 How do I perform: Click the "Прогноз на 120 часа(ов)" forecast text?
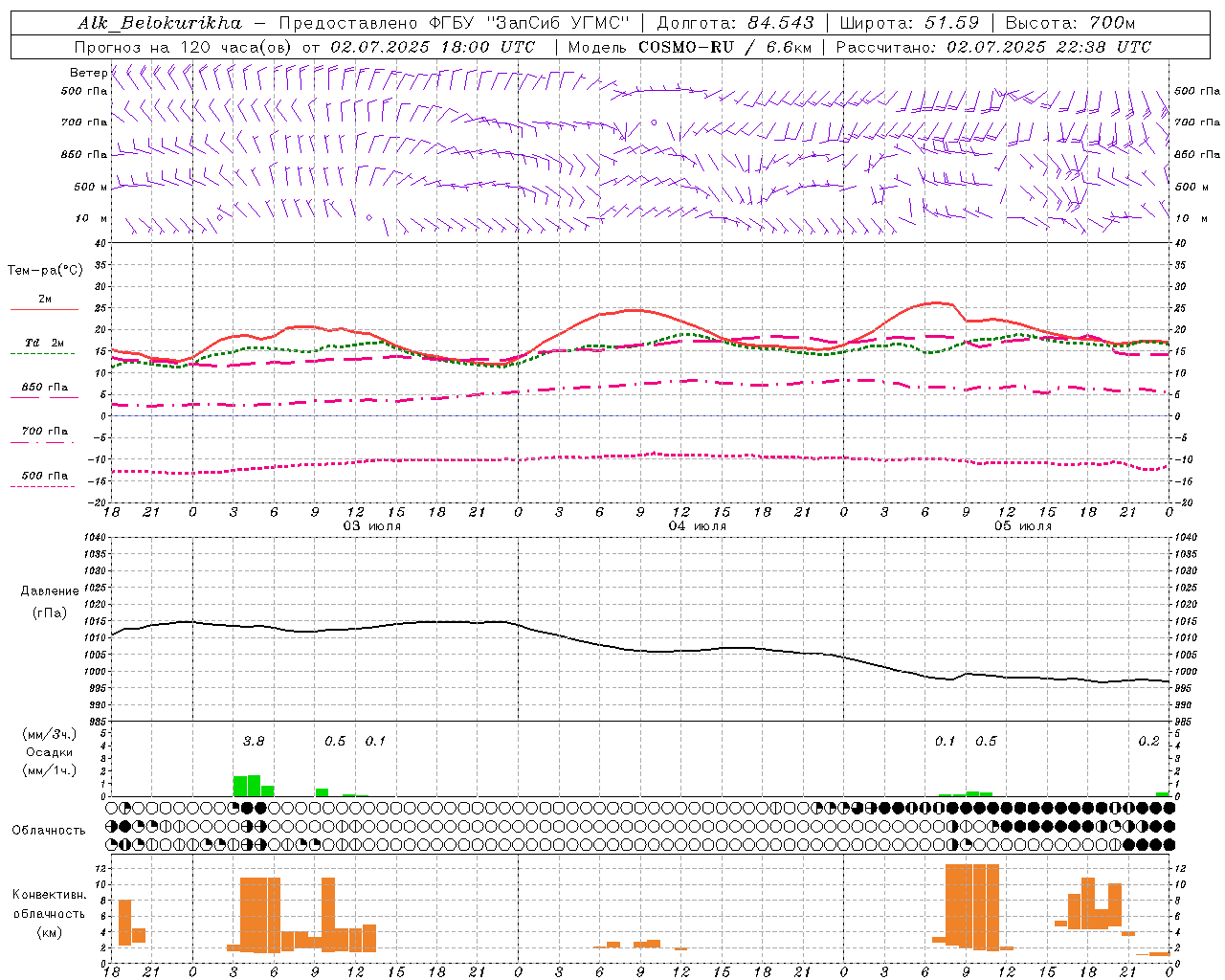(184, 46)
